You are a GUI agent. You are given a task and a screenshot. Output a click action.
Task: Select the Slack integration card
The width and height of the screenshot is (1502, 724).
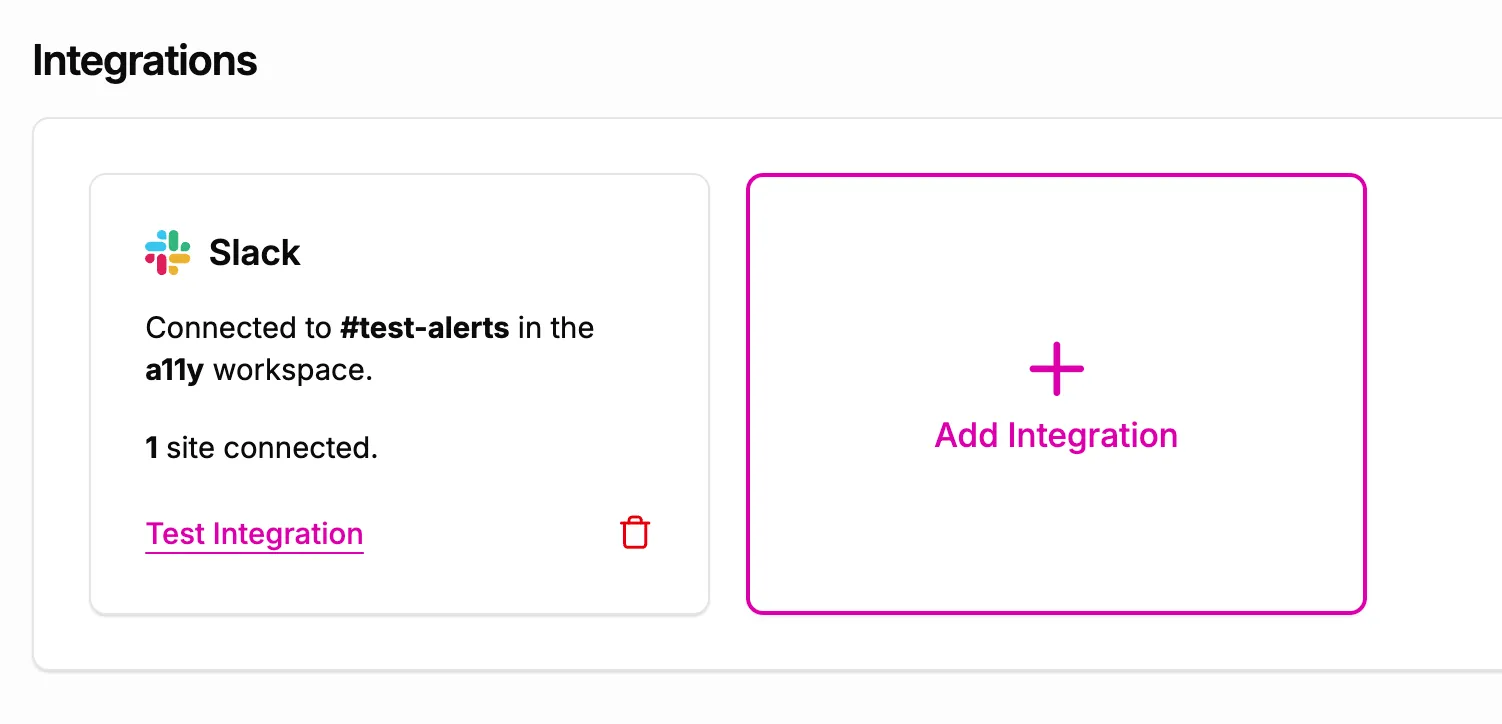pyautogui.click(x=399, y=392)
